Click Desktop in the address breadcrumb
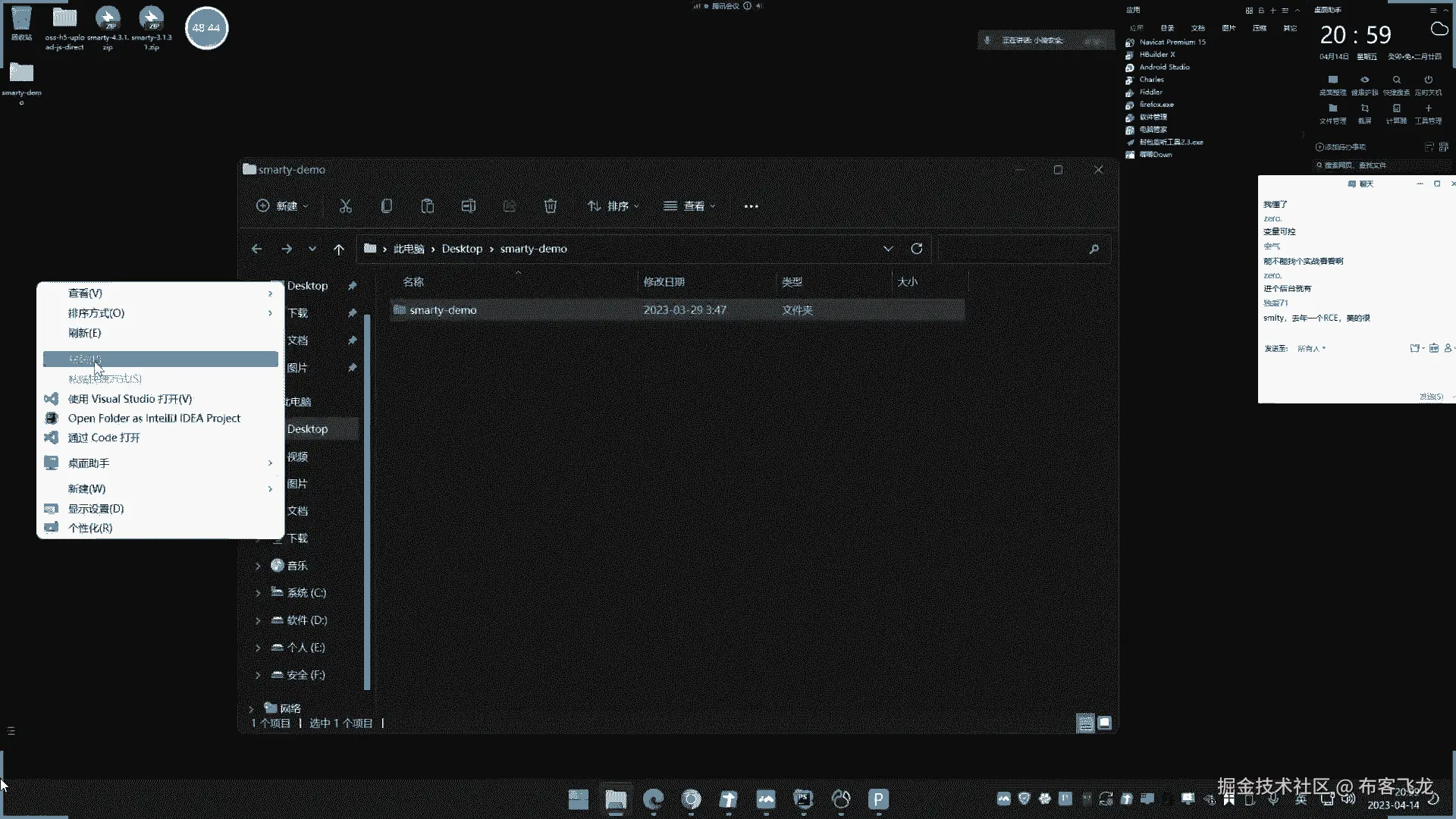Viewport: 1456px width, 819px height. [x=462, y=249]
